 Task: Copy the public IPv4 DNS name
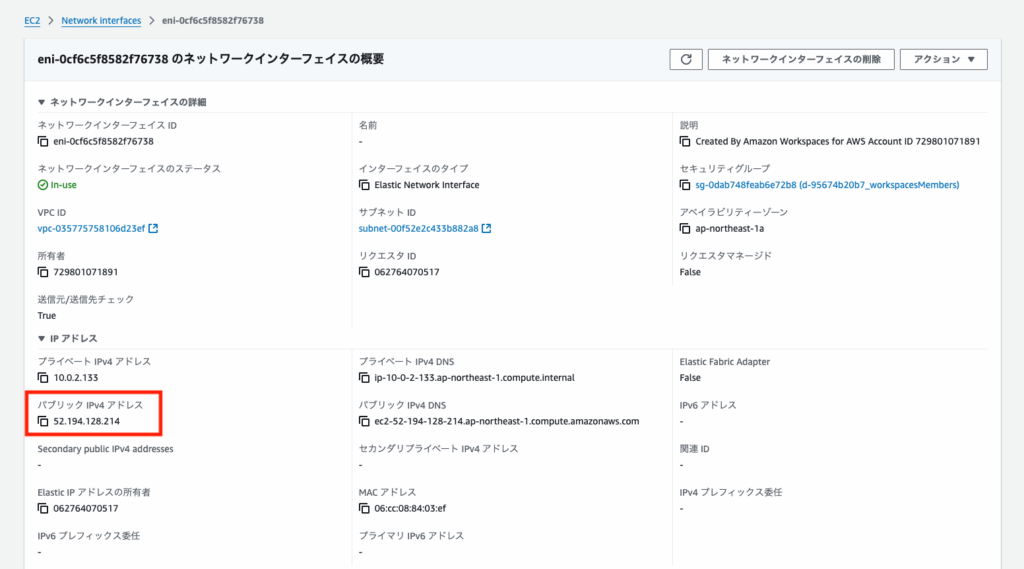365,422
